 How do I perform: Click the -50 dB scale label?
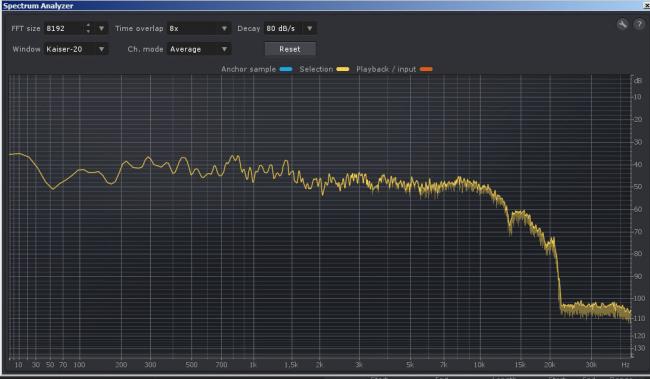tap(637, 187)
